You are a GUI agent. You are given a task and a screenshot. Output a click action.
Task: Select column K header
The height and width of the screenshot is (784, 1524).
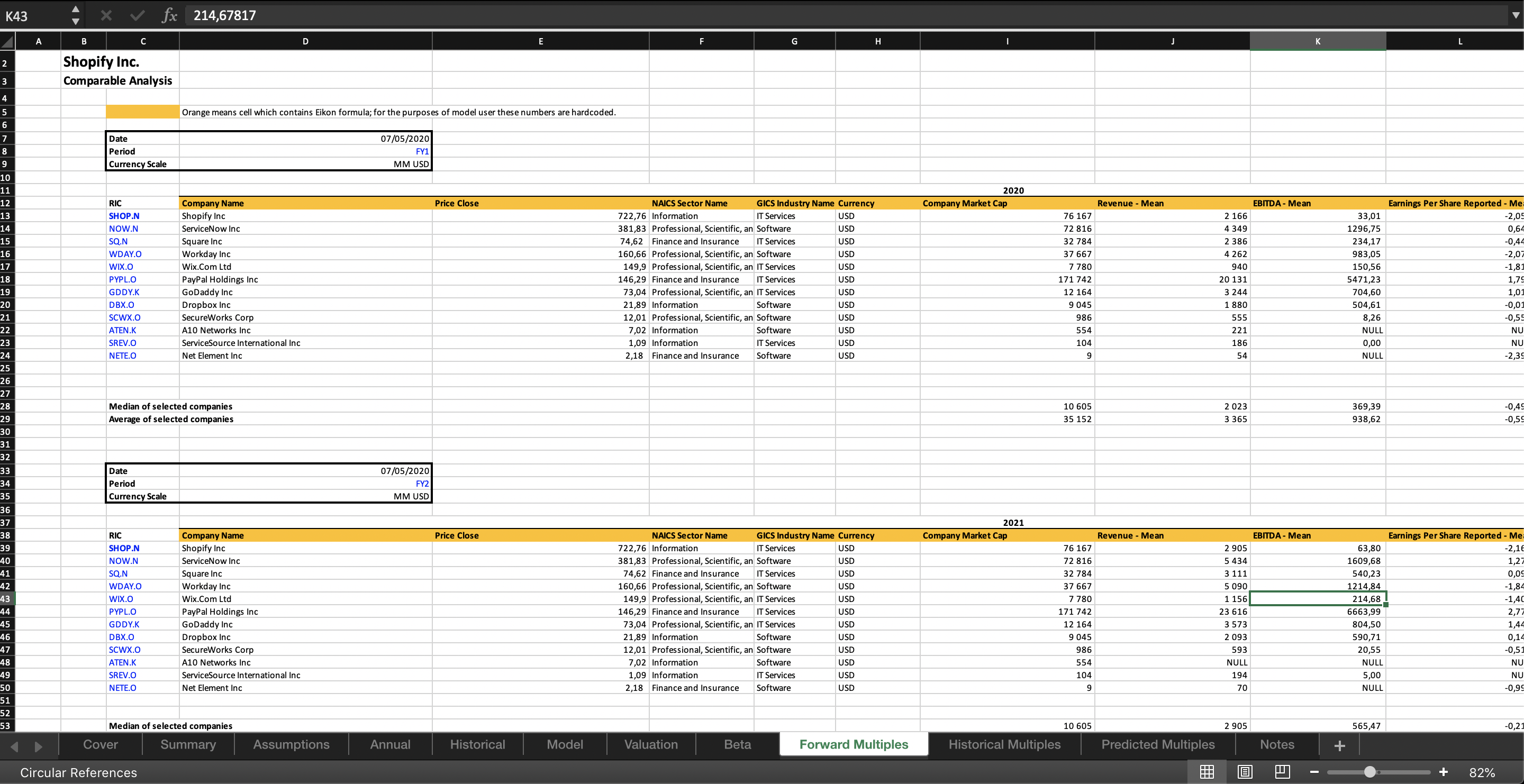[1318, 41]
